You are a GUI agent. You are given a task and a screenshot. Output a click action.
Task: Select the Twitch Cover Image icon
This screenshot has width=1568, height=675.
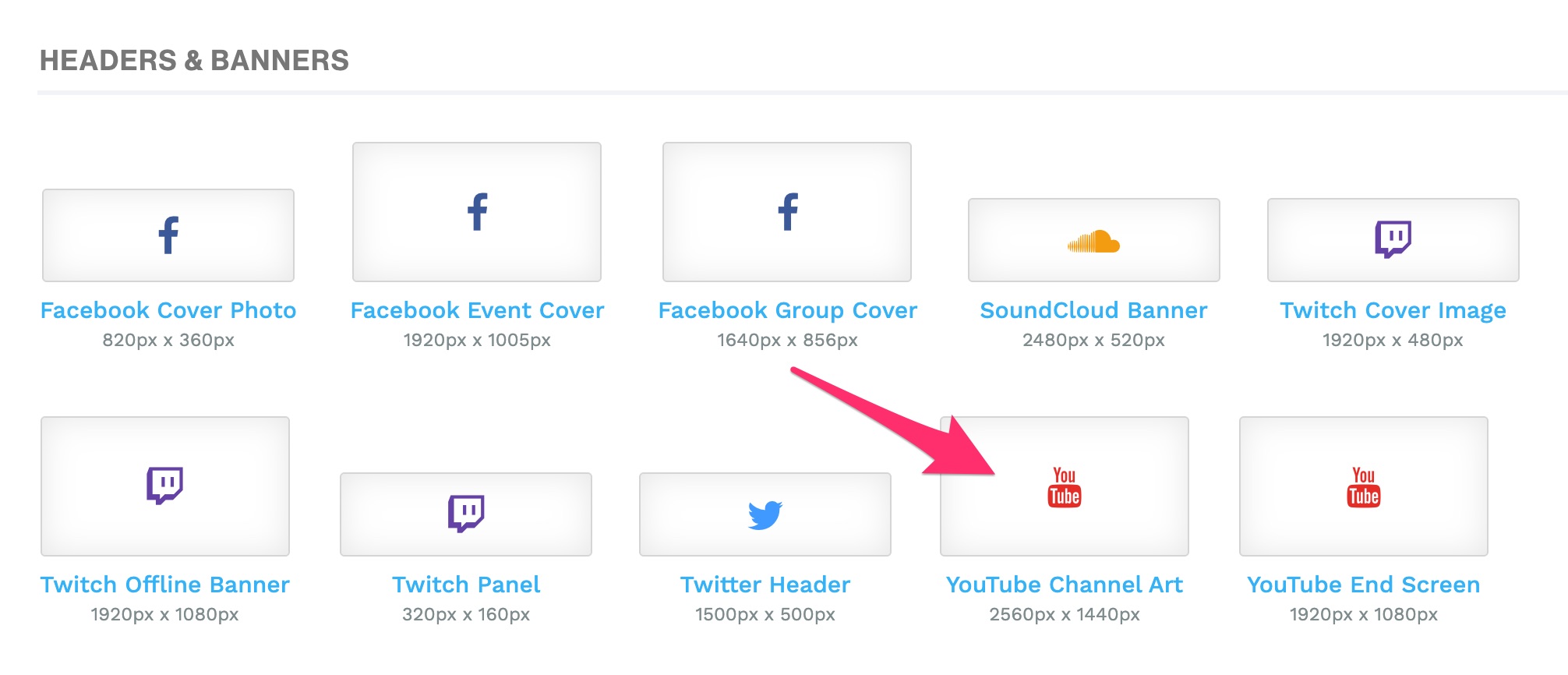pyautogui.click(x=1393, y=239)
